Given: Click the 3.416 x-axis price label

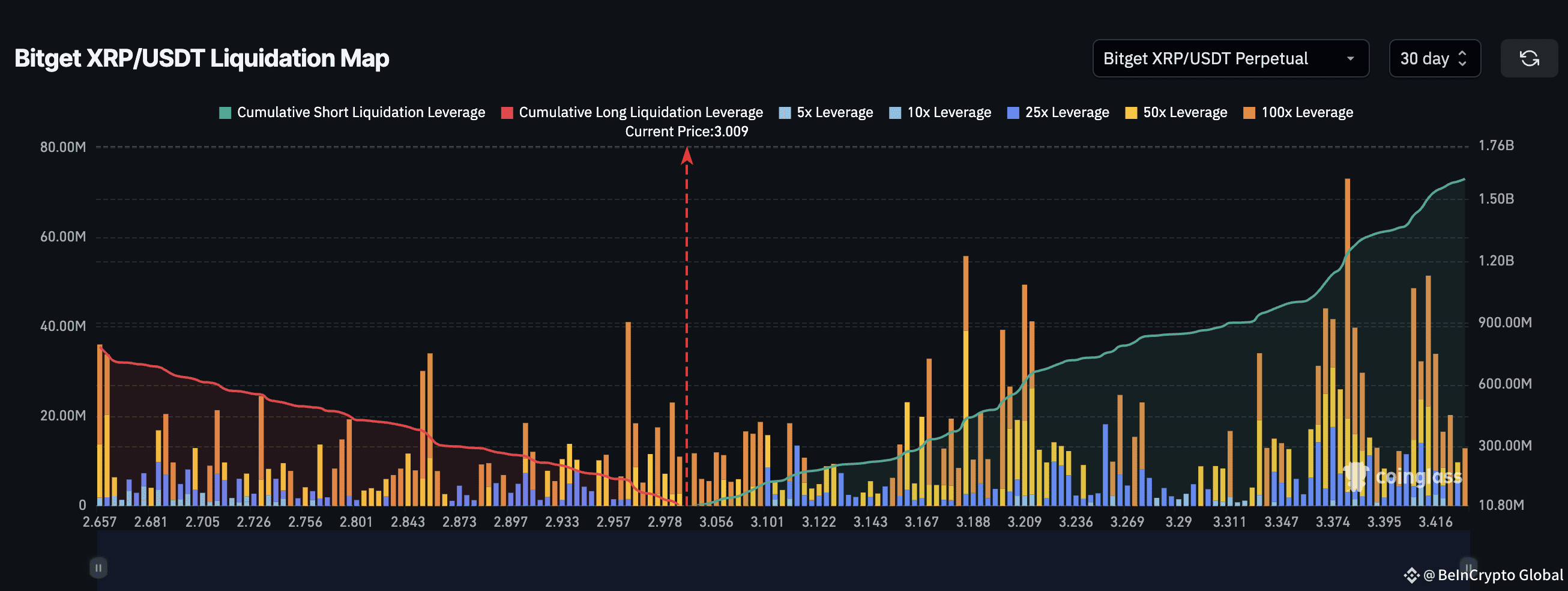Looking at the screenshot, I should [1435, 522].
